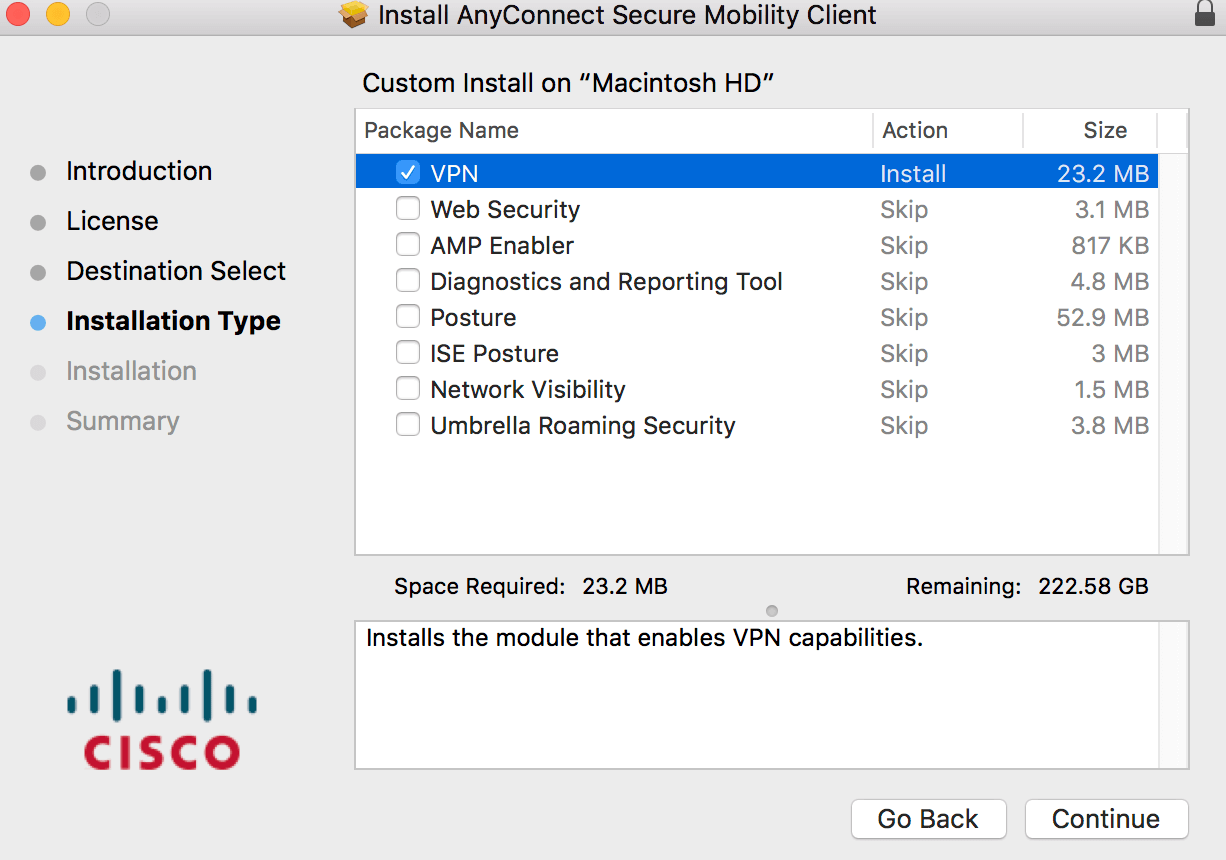
Task: Click the Web Security package name
Action: (x=505, y=209)
